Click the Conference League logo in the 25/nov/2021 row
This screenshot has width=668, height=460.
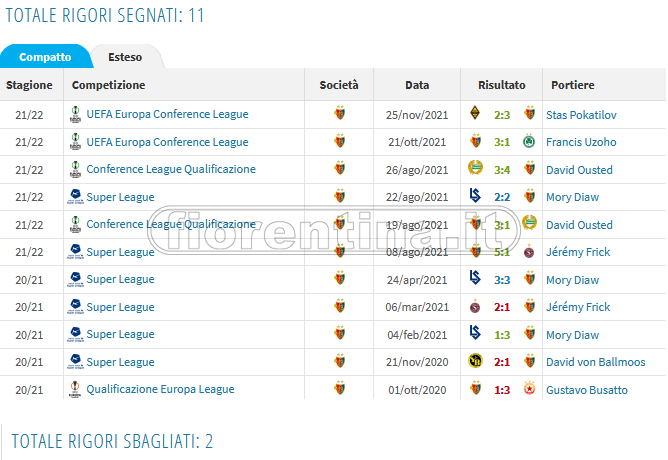(76, 114)
